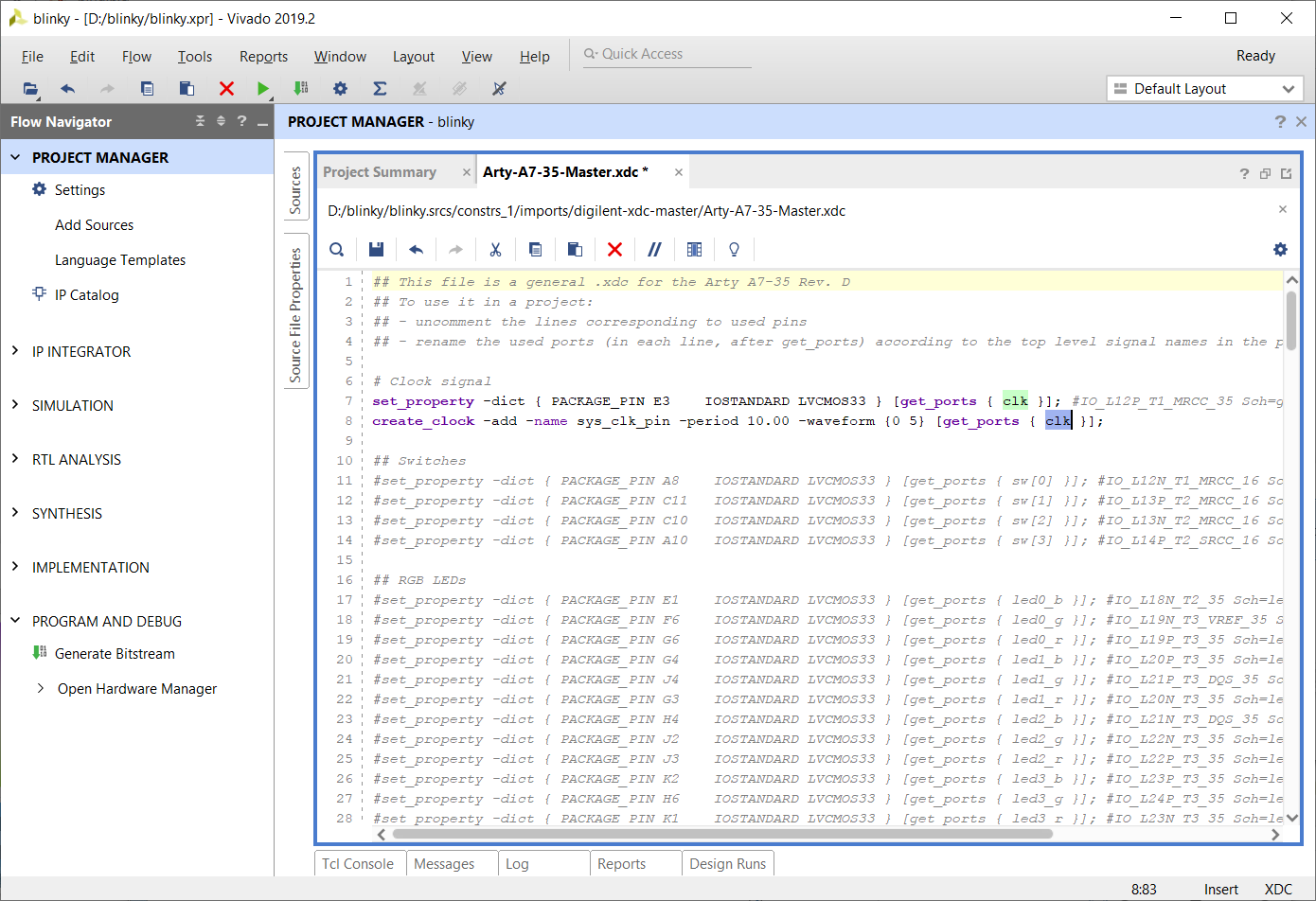
Task: Click the red X icon in the main toolbar
Action: click(226, 88)
